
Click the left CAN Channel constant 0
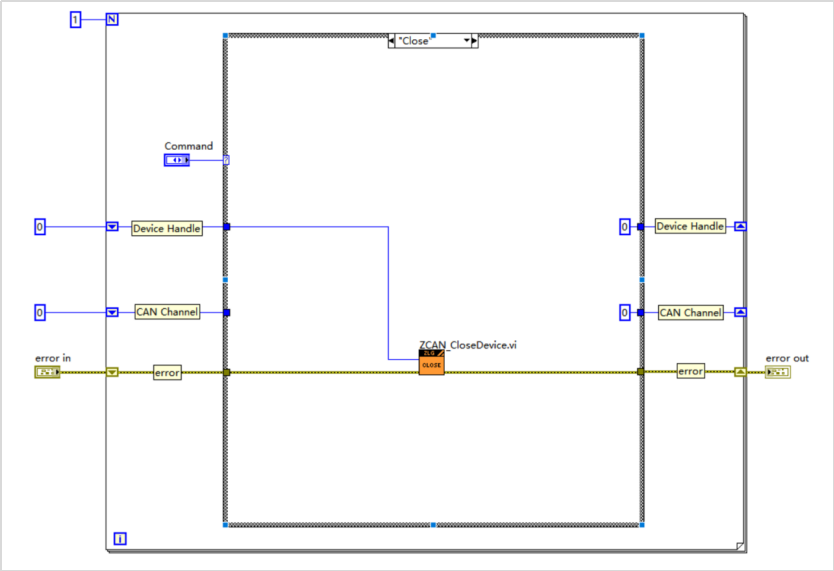coord(40,312)
